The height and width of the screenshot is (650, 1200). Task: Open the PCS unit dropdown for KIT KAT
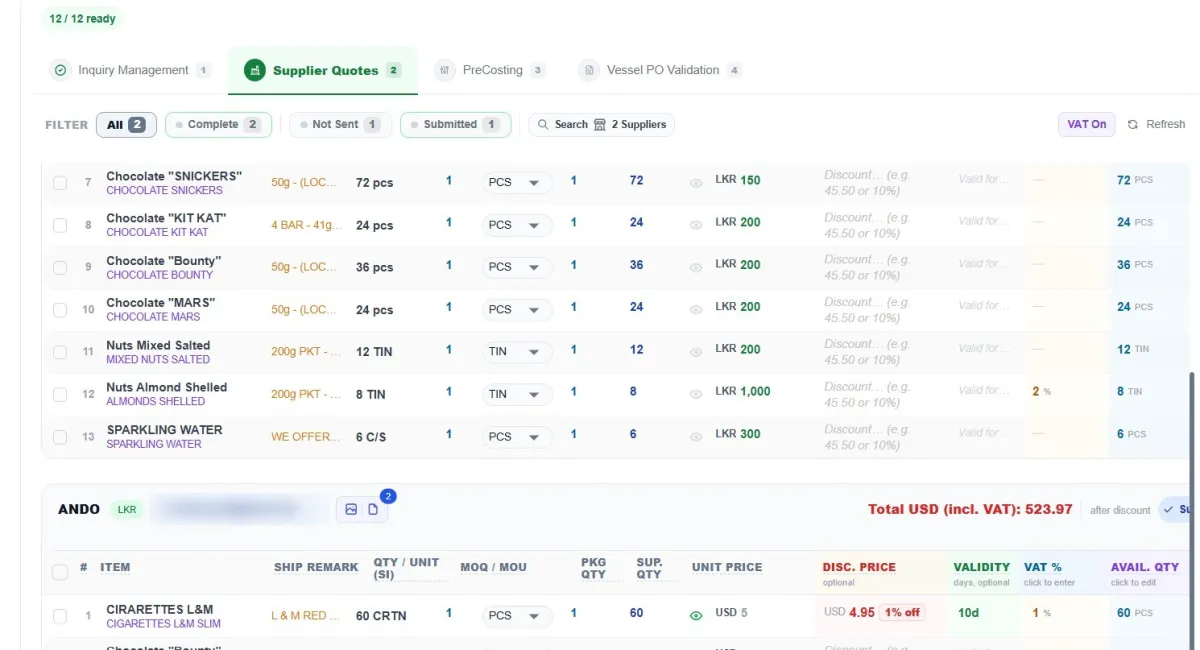point(517,225)
